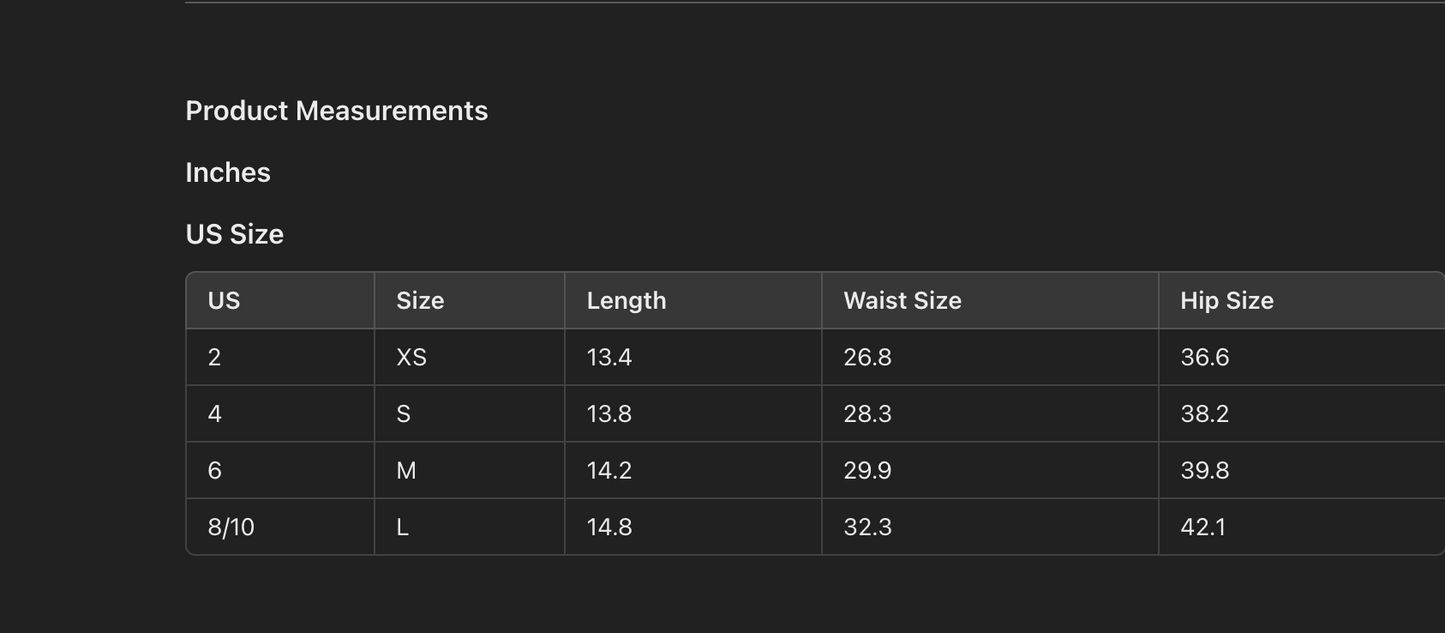Viewport: 1445px width, 633px height.
Task: Click the 29.9 waist size cell
Action: tap(867, 471)
